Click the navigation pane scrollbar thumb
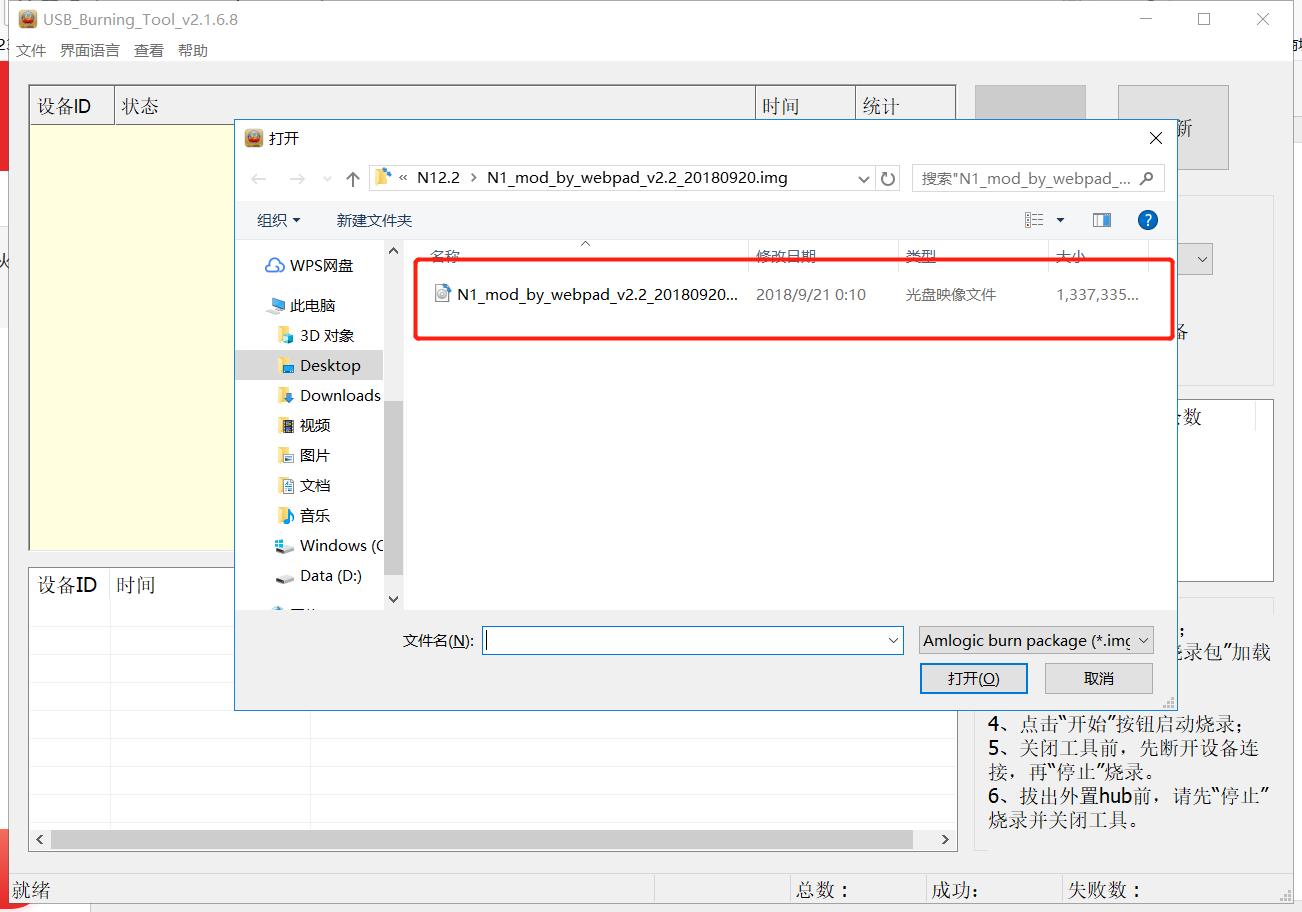 pos(393,487)
